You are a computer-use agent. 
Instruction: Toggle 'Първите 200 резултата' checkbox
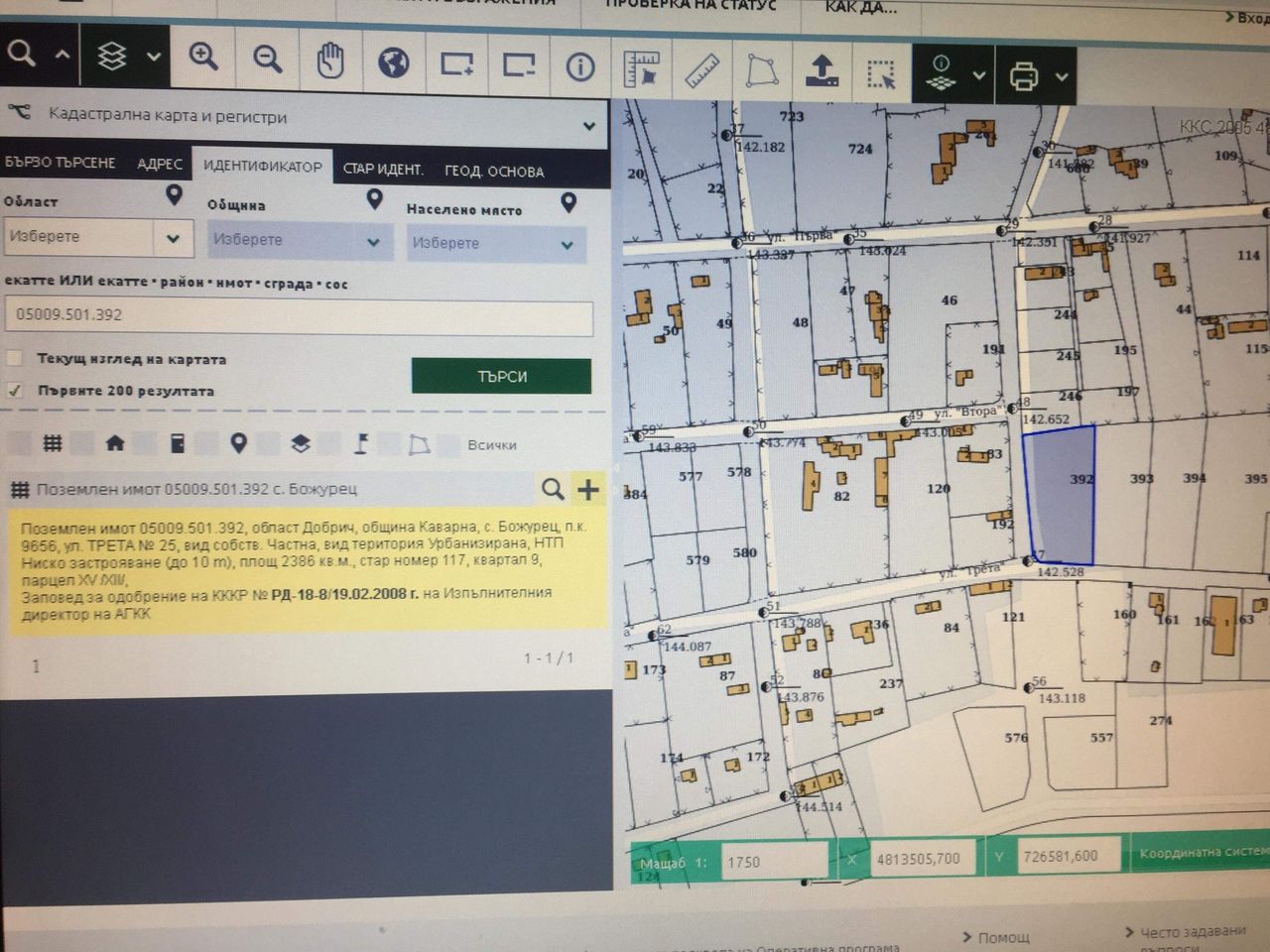[x=14, y=390]
